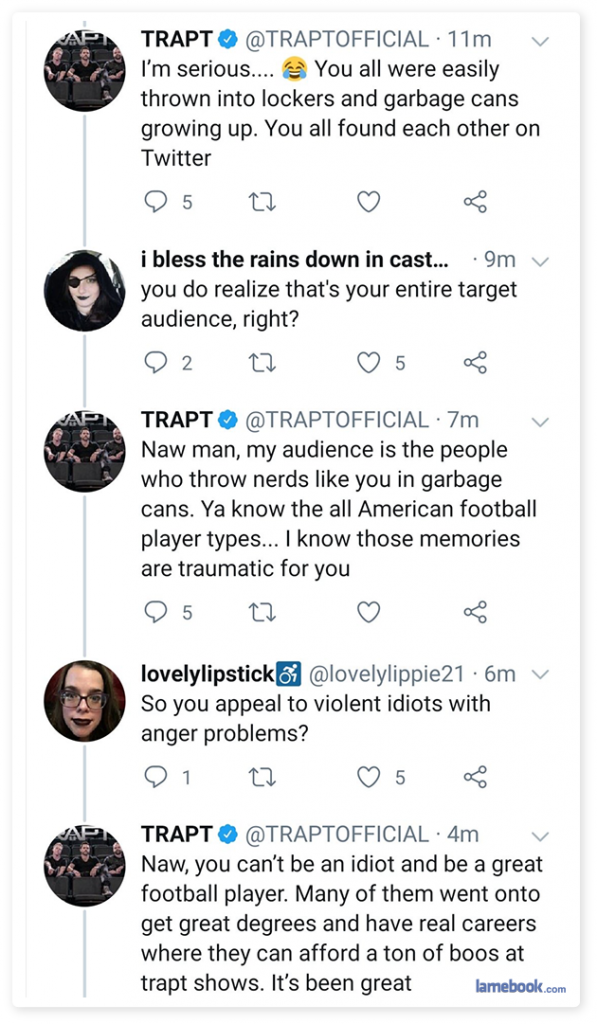Open @TRAPTOFFICIAL handle on 4m tweet
Viewport: 597px width, 1024px height.
click(336, 834)
